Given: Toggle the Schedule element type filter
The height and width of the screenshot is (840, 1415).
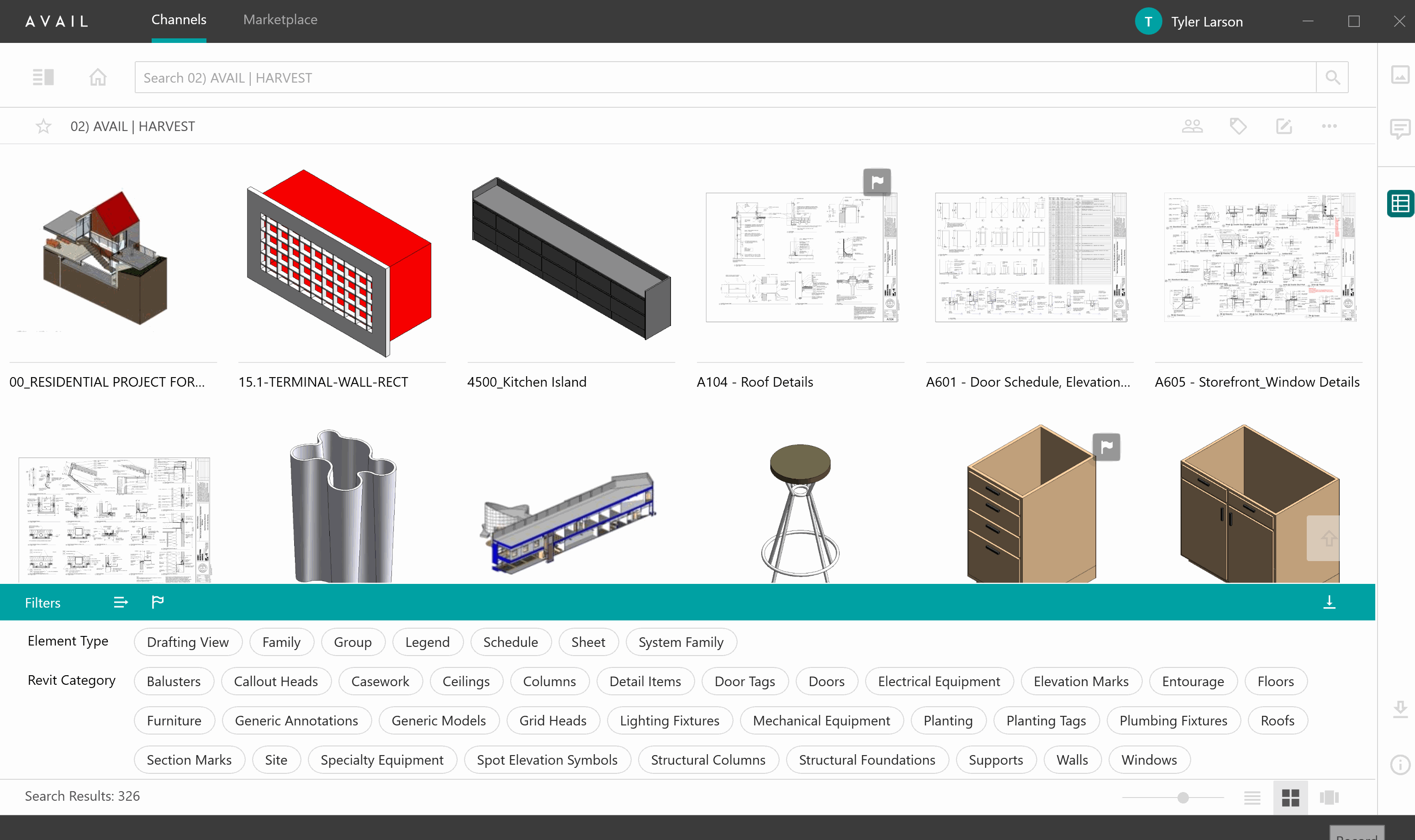Looking at the screenshot, I should click(510, 641).
